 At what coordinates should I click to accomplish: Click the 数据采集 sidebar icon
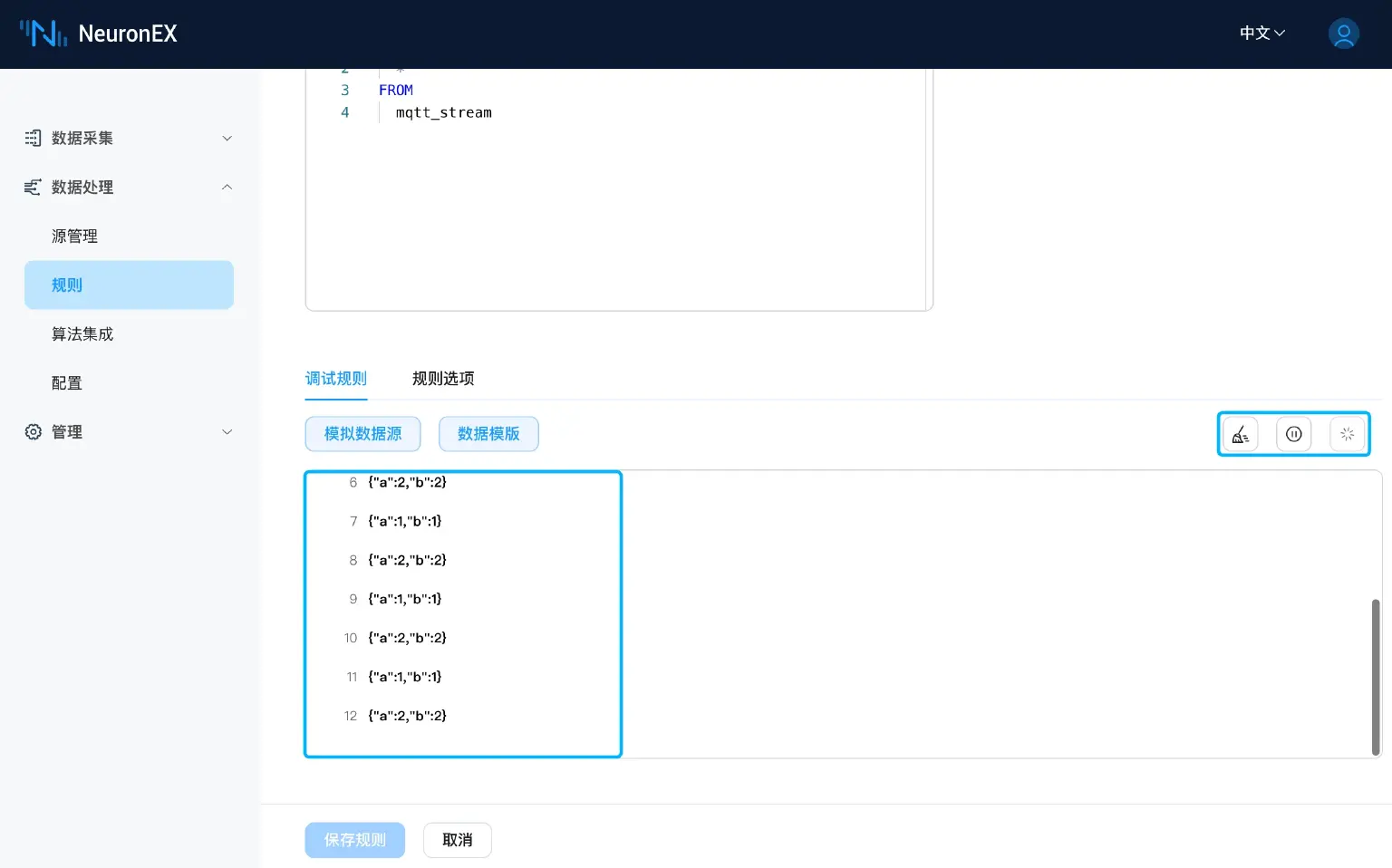[33, 138]
